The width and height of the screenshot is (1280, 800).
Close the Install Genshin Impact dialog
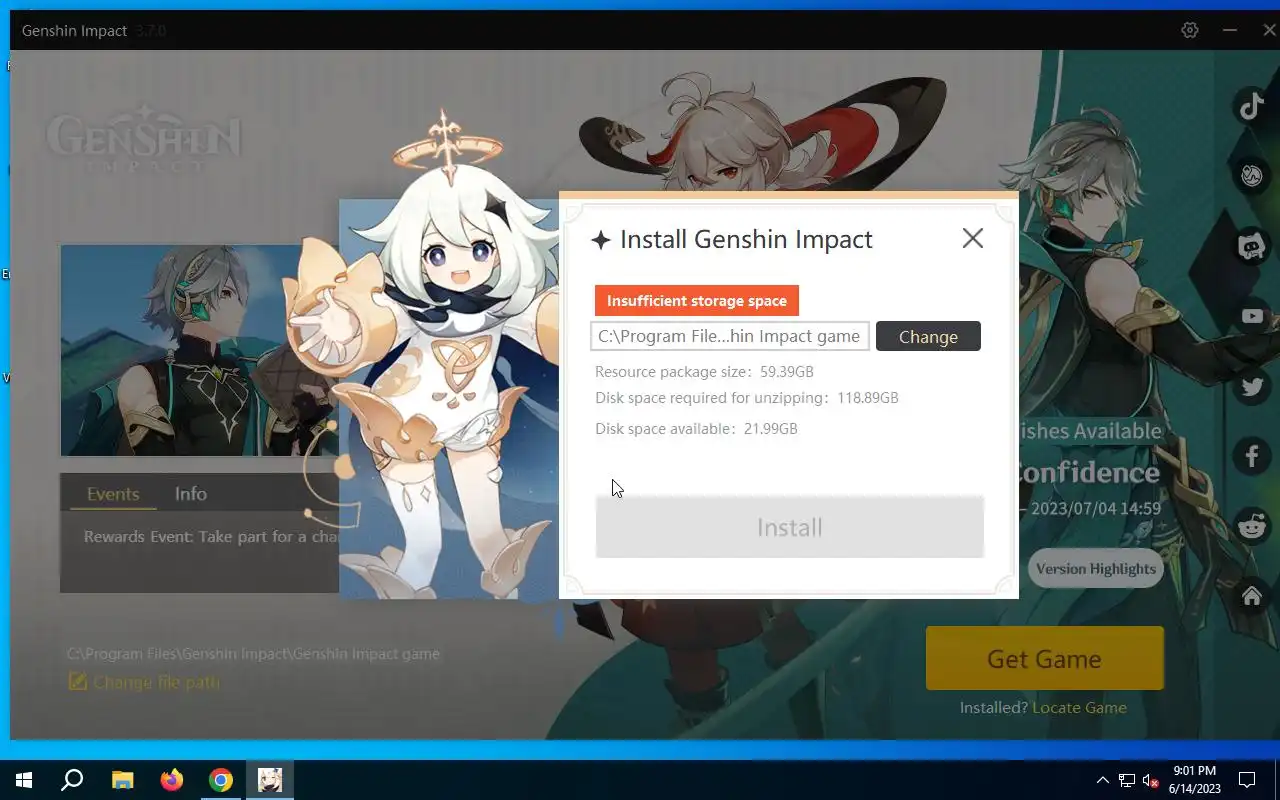click(x=972, y=238)
